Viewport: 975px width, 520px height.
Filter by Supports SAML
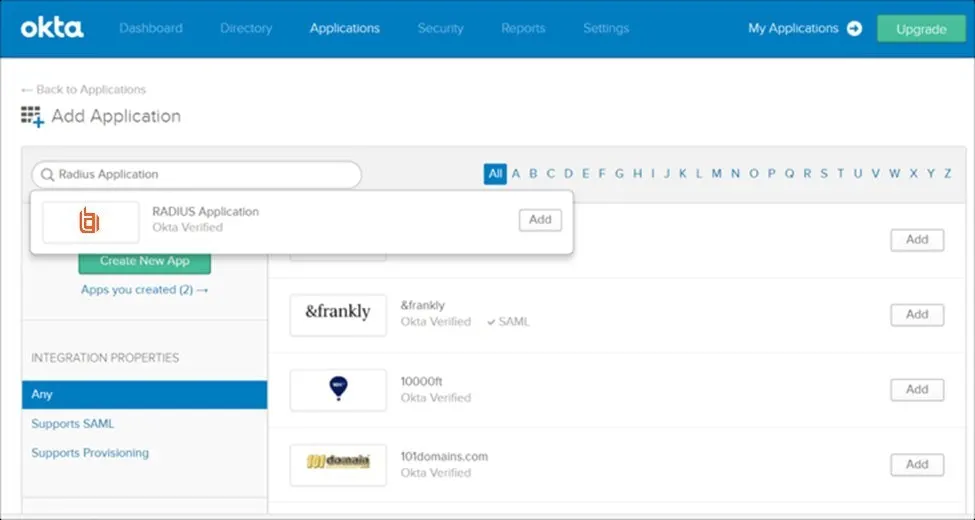pyautogui.click(x=73, y=424)
